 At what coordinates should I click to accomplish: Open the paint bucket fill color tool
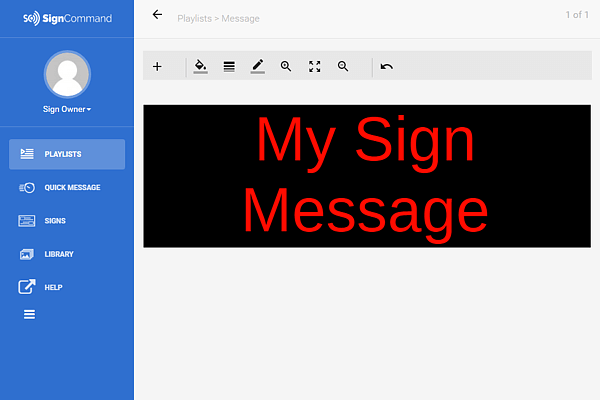[200, 66]
